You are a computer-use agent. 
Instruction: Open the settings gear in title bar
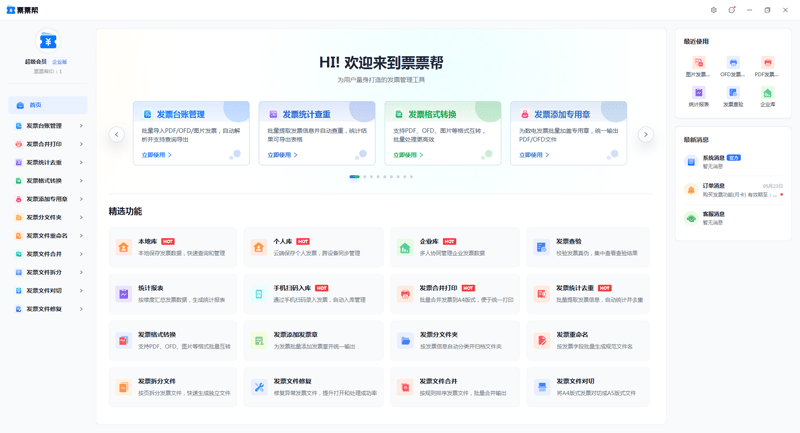(x=714, y=10)
